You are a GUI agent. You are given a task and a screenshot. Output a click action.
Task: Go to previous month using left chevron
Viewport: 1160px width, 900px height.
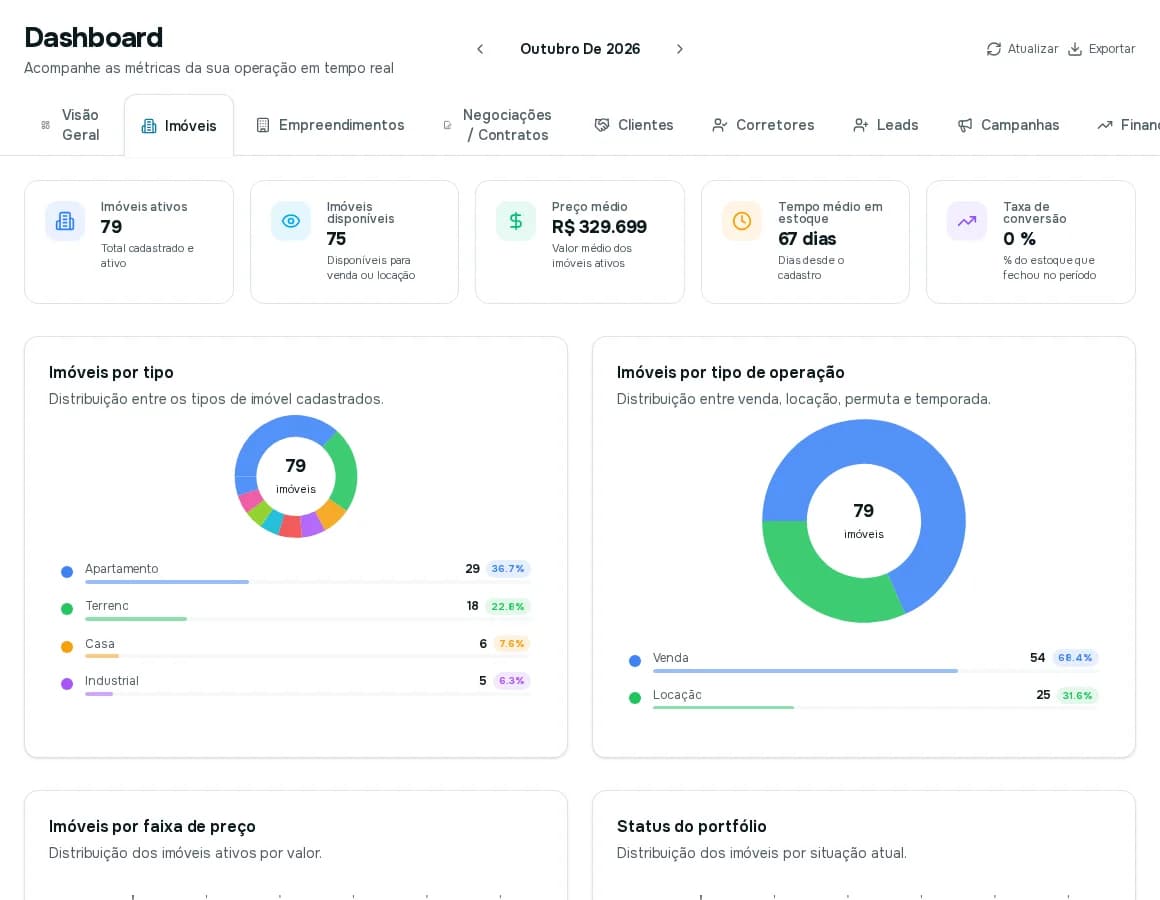[480, 49]
